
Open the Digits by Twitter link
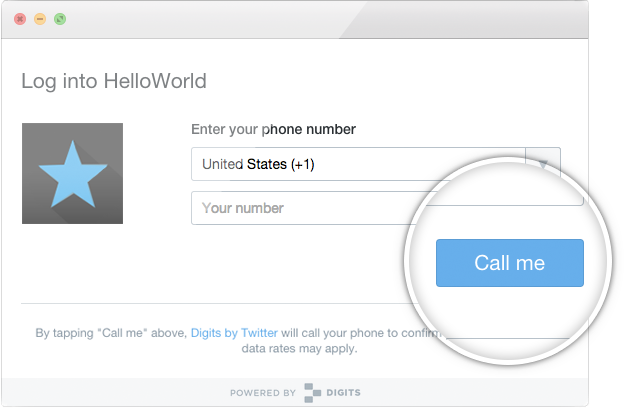pyautogui.click(x=234, y=333)
